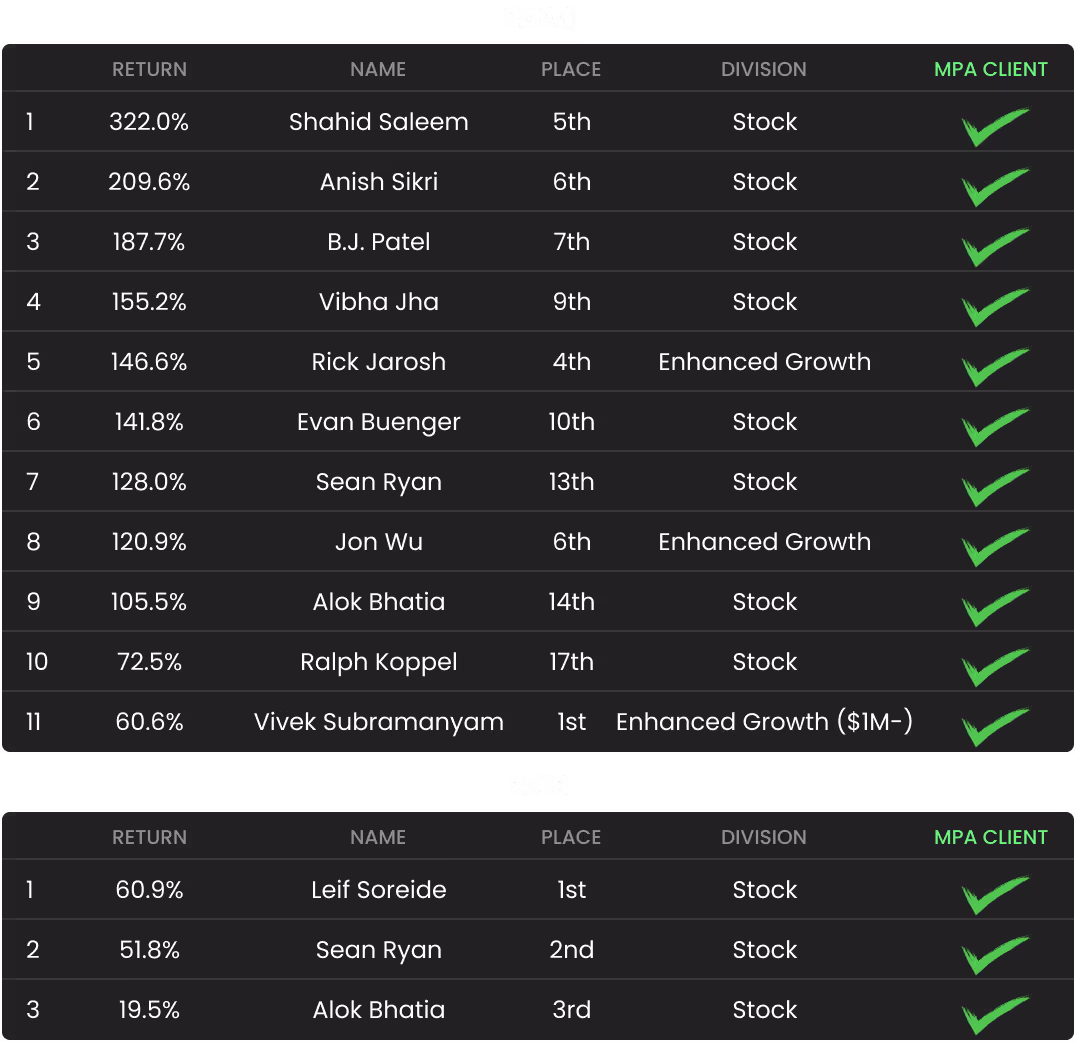This screenshot has width=1076, height=1050.
Task: Click the 2020 MPA CLIENT column header
Action: pos(990,70)
